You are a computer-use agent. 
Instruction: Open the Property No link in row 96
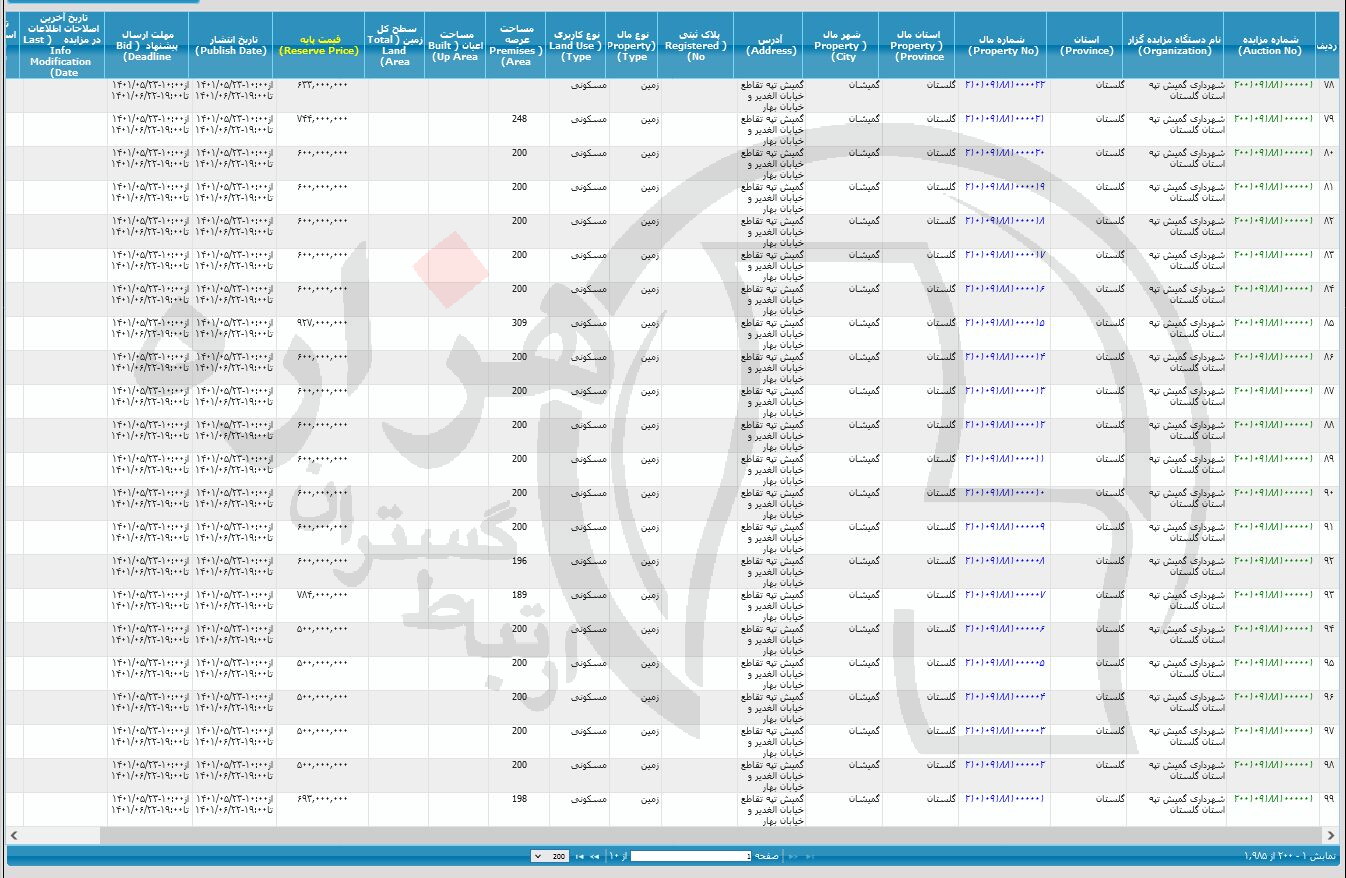tap(1005, 697)
